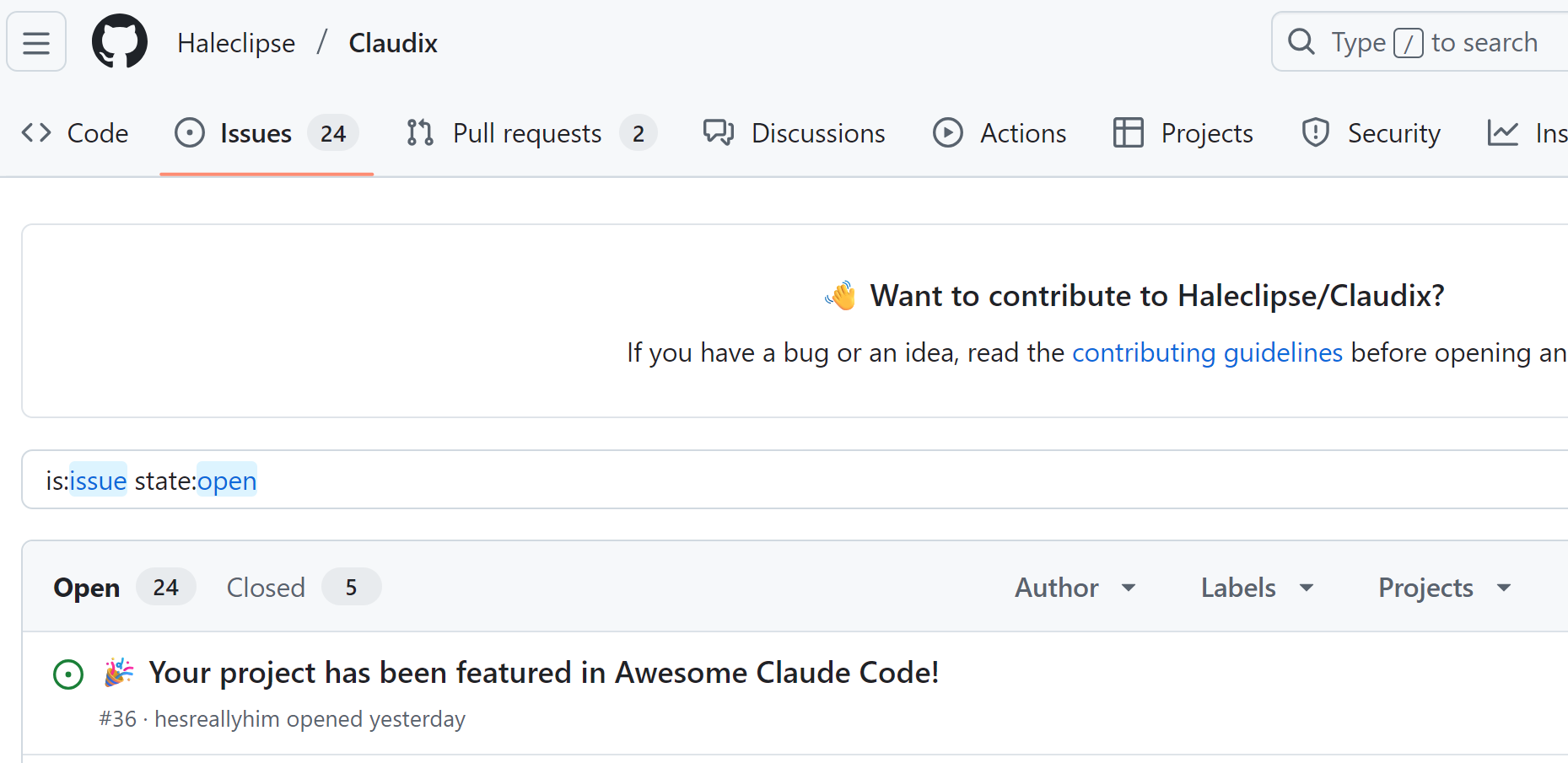1568x763 pixels.
Task: Expand the Projects filter dropdown
Action: 1445,588
